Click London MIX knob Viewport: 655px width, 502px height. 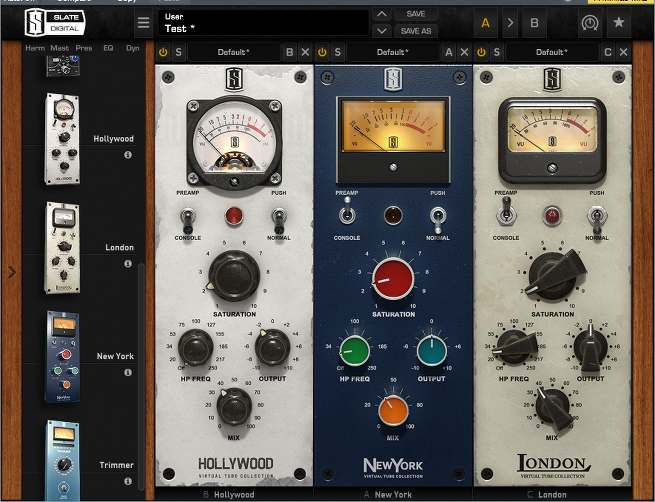553,408
